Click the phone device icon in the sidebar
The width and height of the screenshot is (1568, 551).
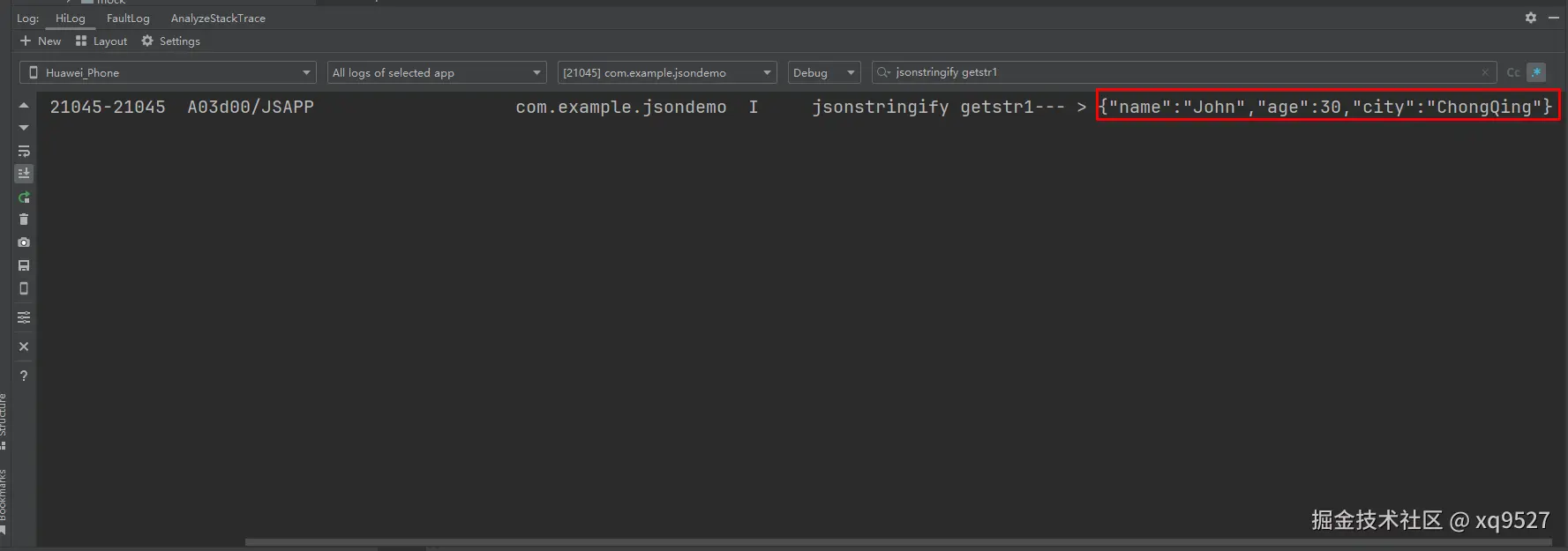(x=24, y=288)
